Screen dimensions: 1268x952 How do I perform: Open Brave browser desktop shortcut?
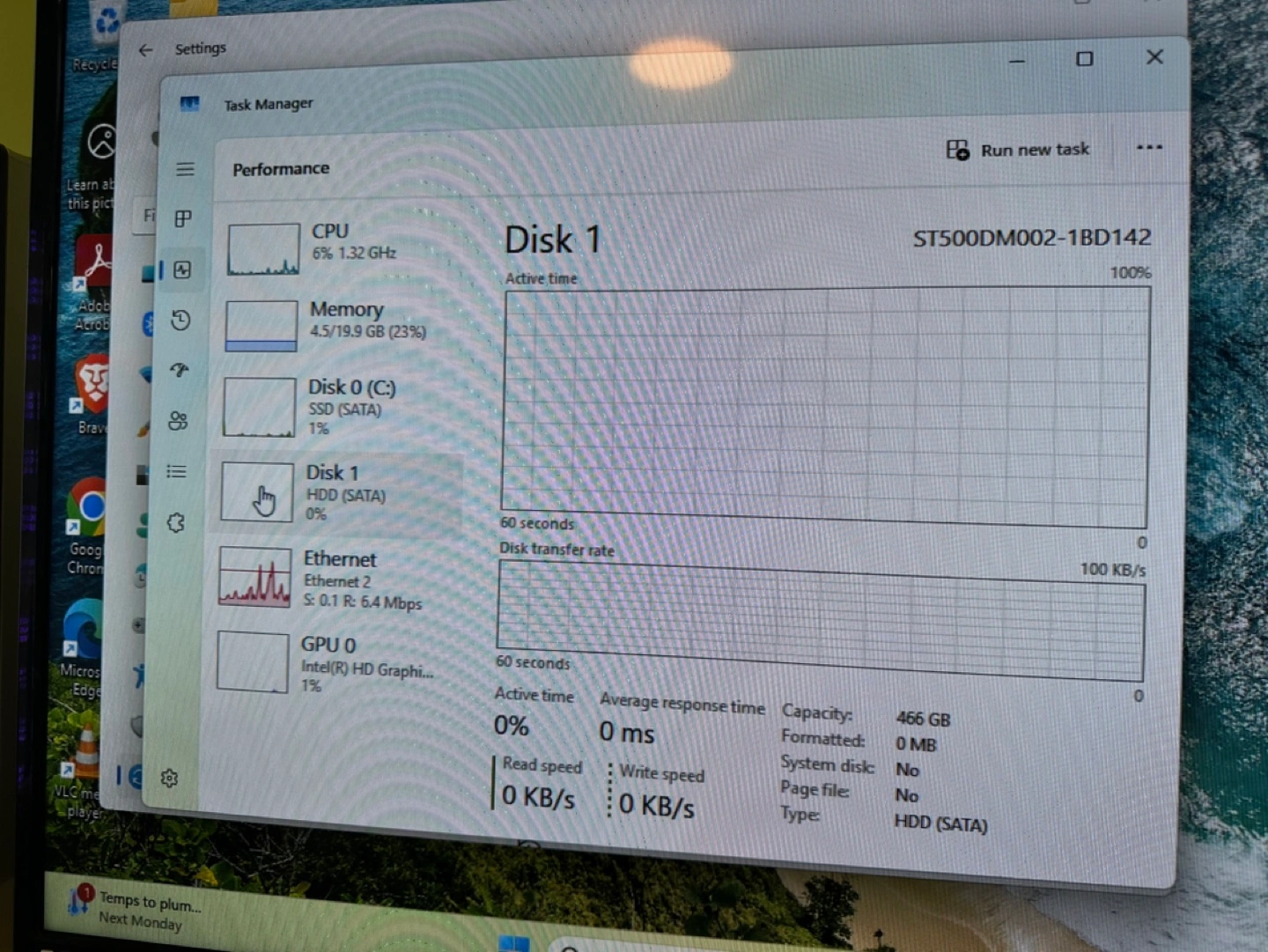92,394
